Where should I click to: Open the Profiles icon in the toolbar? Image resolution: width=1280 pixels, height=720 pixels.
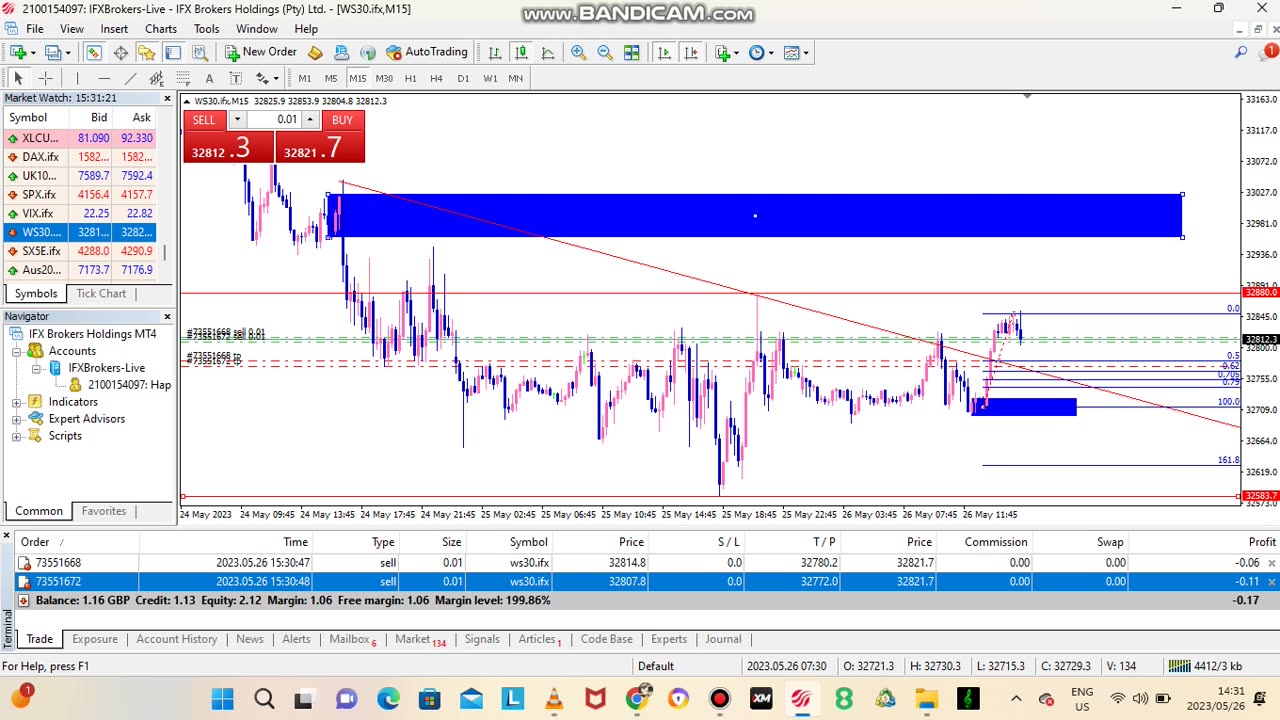pyautogui.click(x=53, y=52)
